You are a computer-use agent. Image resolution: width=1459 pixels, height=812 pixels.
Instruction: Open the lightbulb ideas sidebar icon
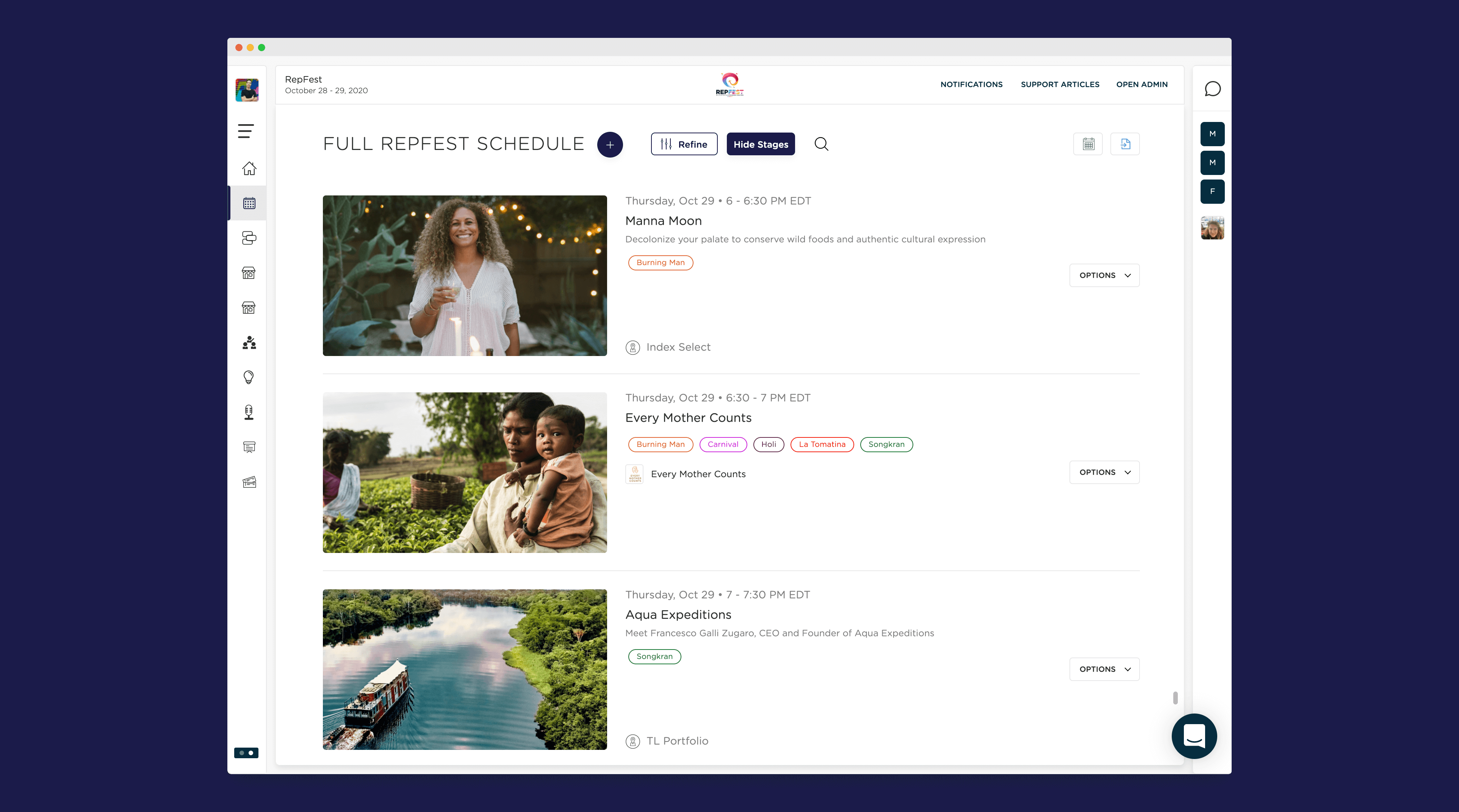pyautogui.click(x=249, y=378)
